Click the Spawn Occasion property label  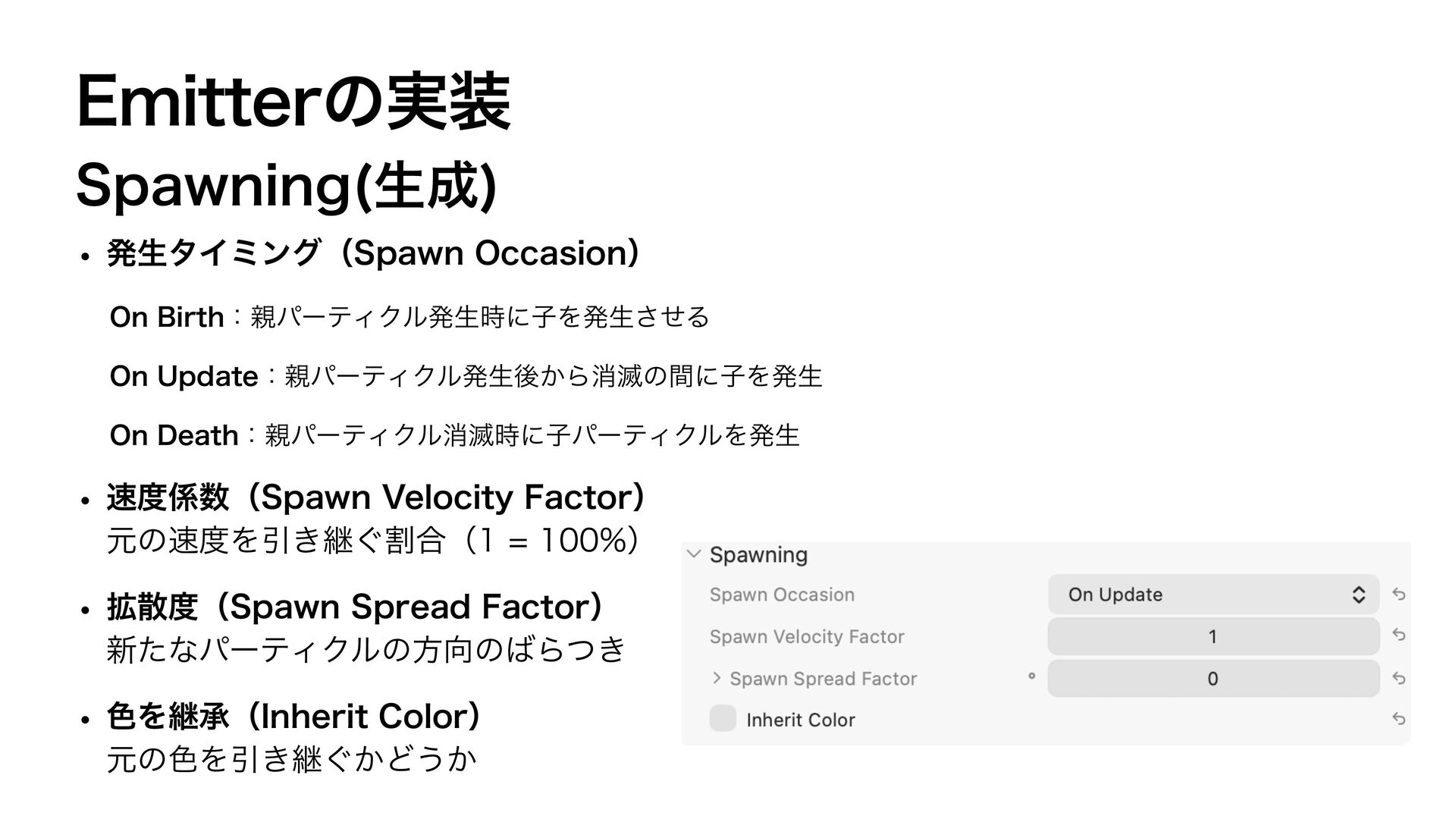point(782,595)
